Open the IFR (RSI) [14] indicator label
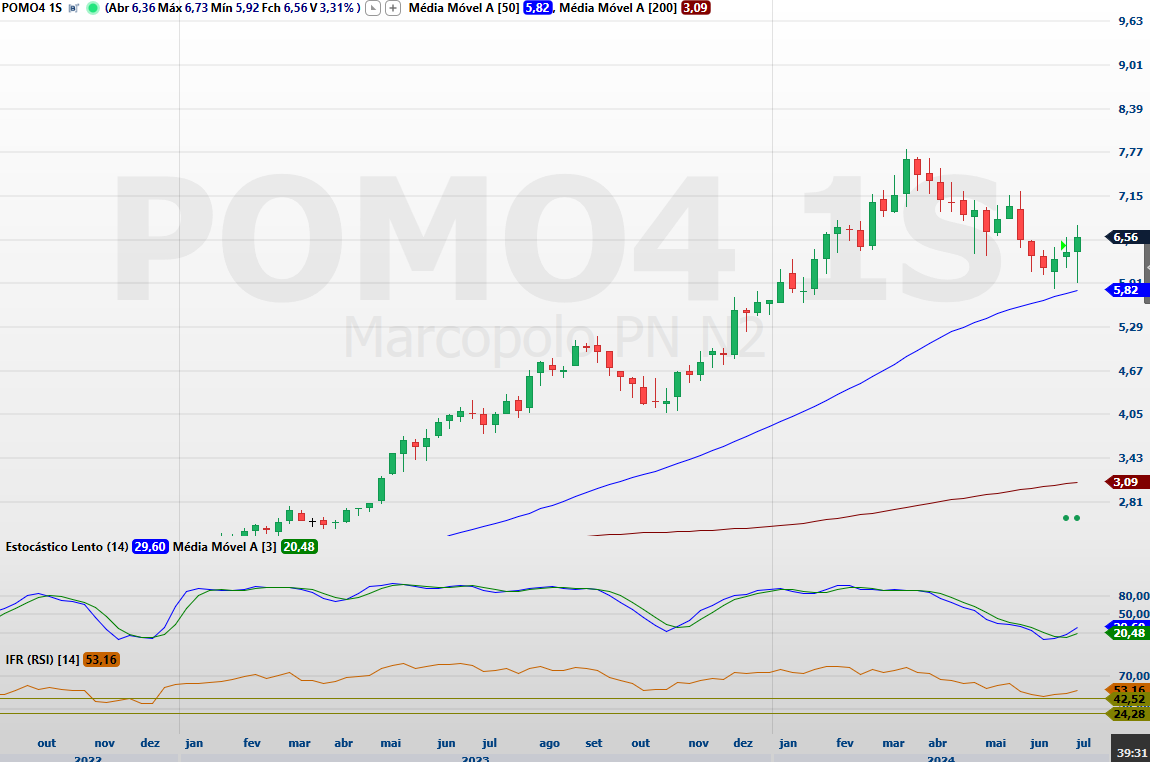Screen dimensions: 1150x762 [42, 659]
